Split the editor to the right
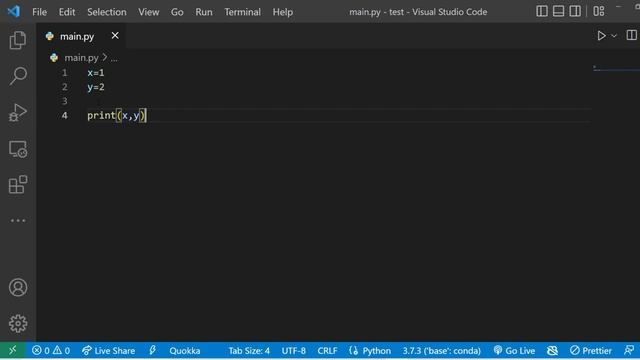Screen dimensions: 640x360 point(631,36)
